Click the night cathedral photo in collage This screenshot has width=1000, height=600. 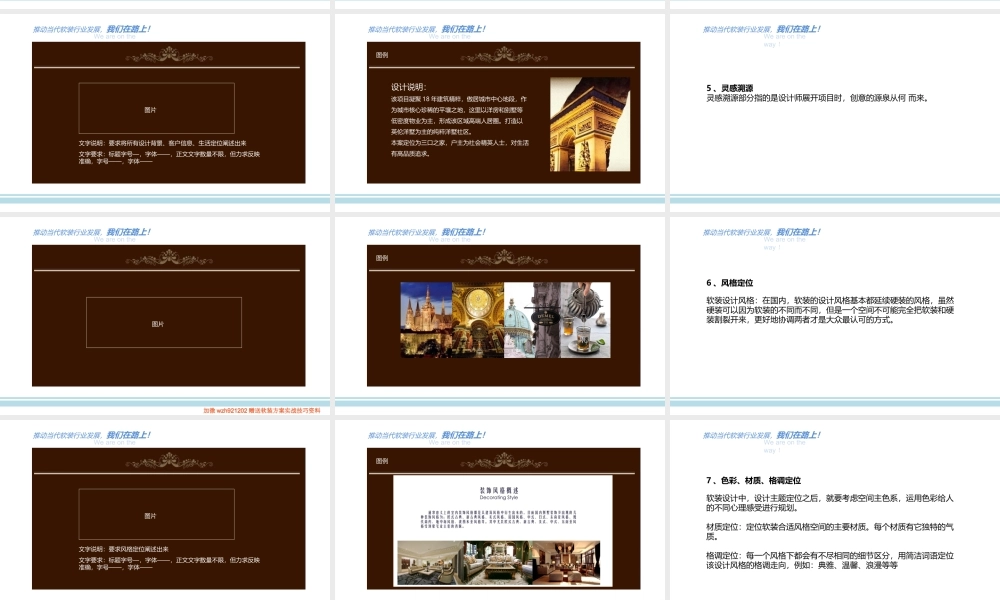(x=426, y=319)
